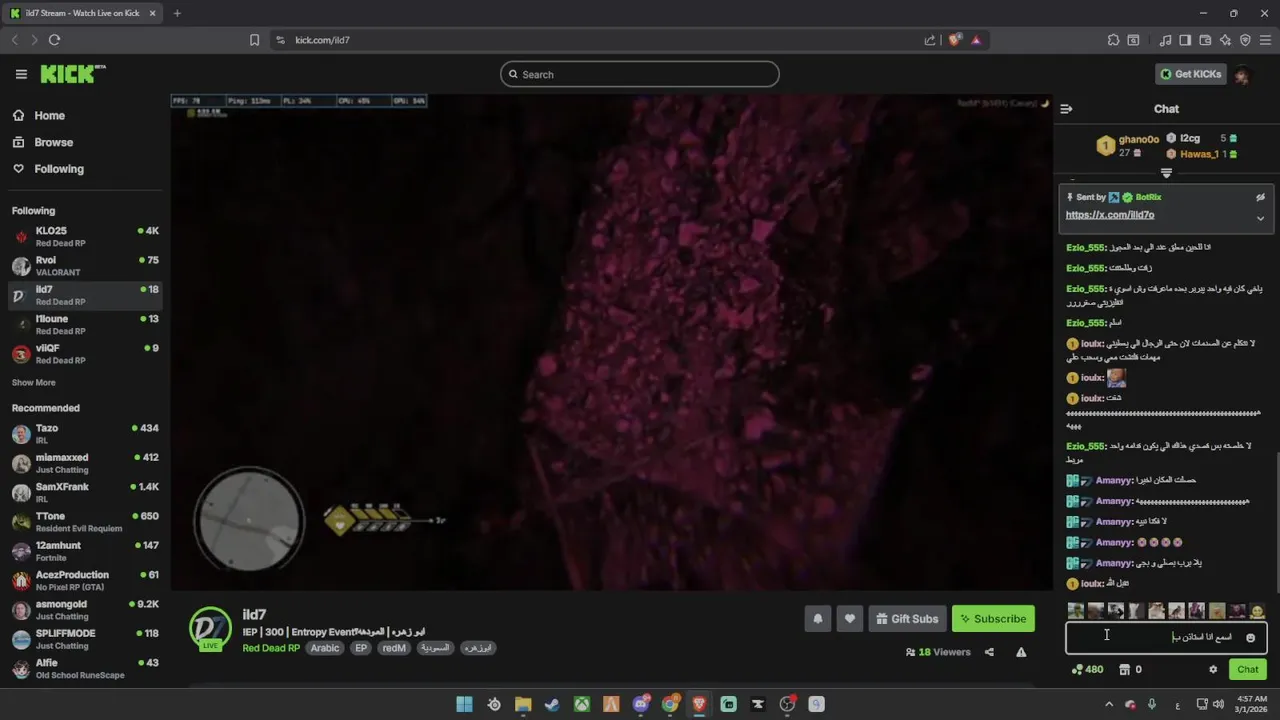Open chat settings gear
This screenshot has width=1280, height=720.
pos(1213,669)
